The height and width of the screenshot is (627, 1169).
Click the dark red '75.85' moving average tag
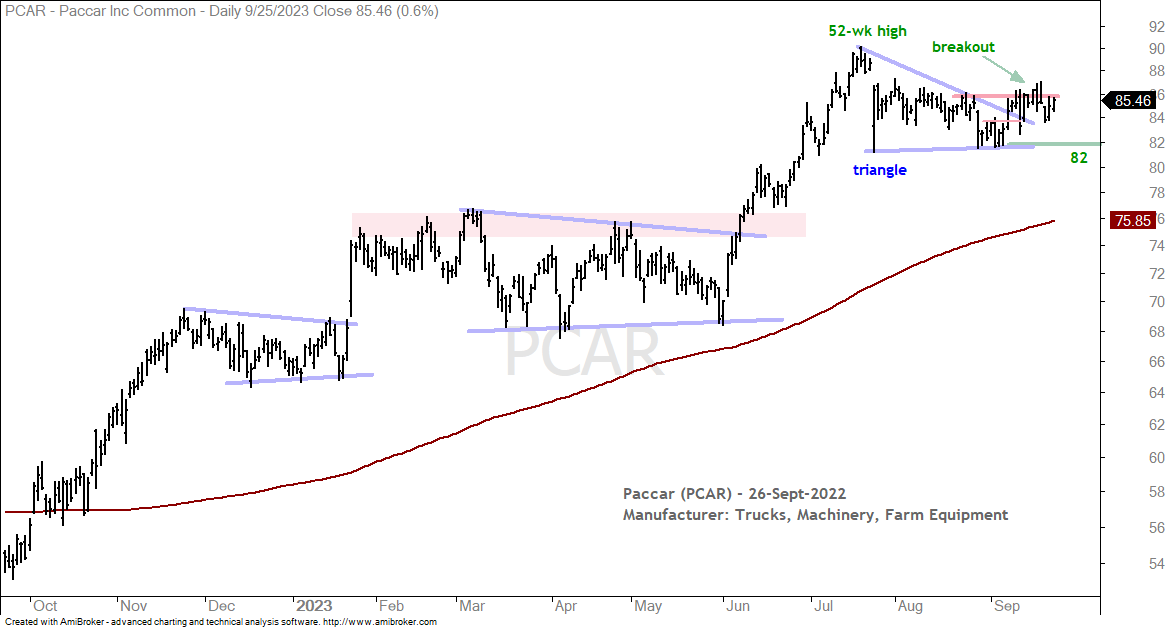1132,220
